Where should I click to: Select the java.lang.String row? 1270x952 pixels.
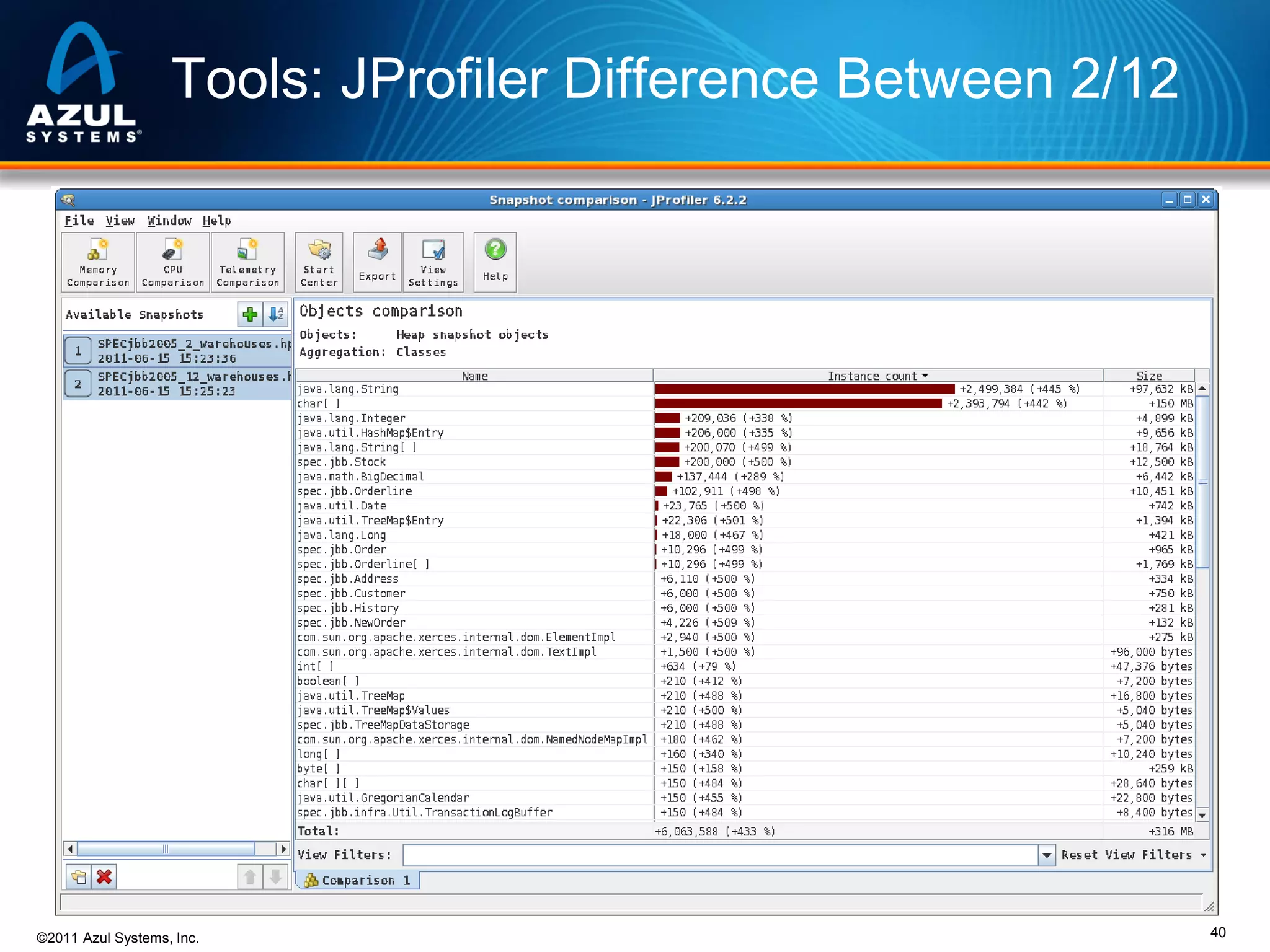[x=745, y=389]
